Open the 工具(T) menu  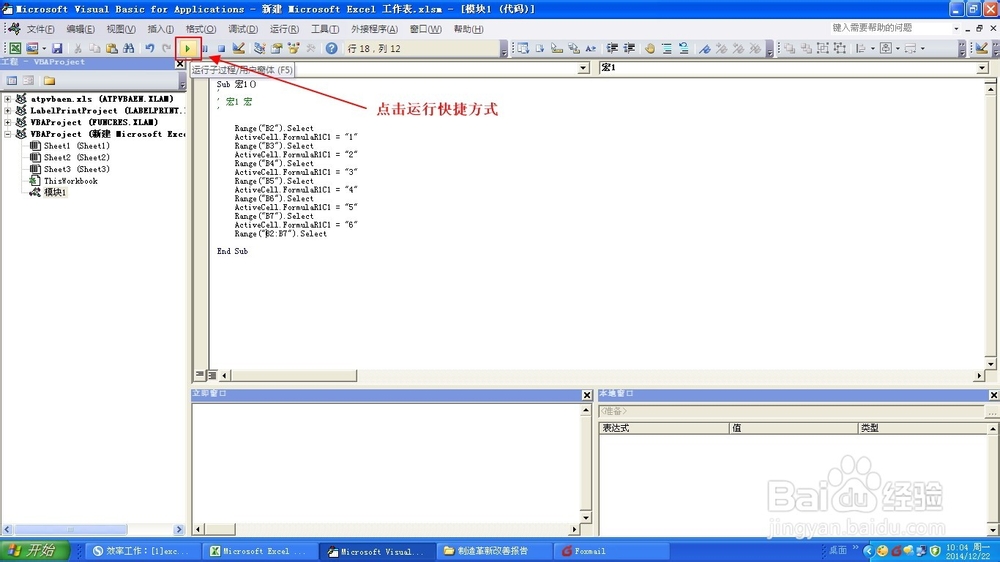325,29
